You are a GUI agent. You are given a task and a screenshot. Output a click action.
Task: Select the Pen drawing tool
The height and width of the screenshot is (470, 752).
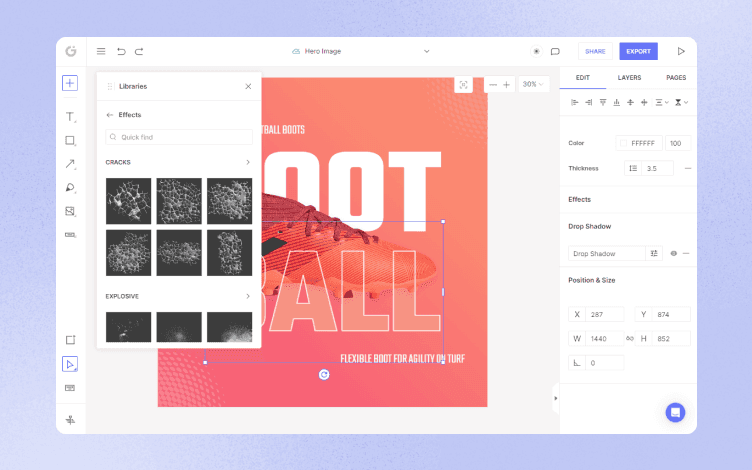coord(70,188)
